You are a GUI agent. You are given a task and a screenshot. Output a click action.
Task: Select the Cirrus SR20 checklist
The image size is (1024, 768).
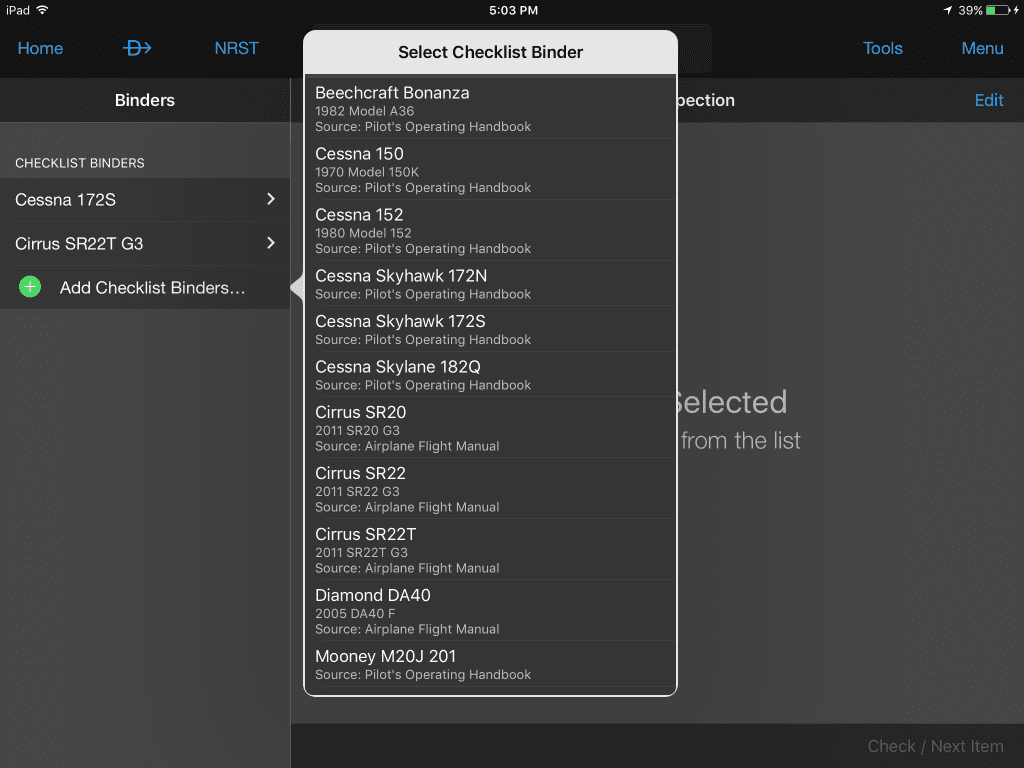[x=490, y=427]
